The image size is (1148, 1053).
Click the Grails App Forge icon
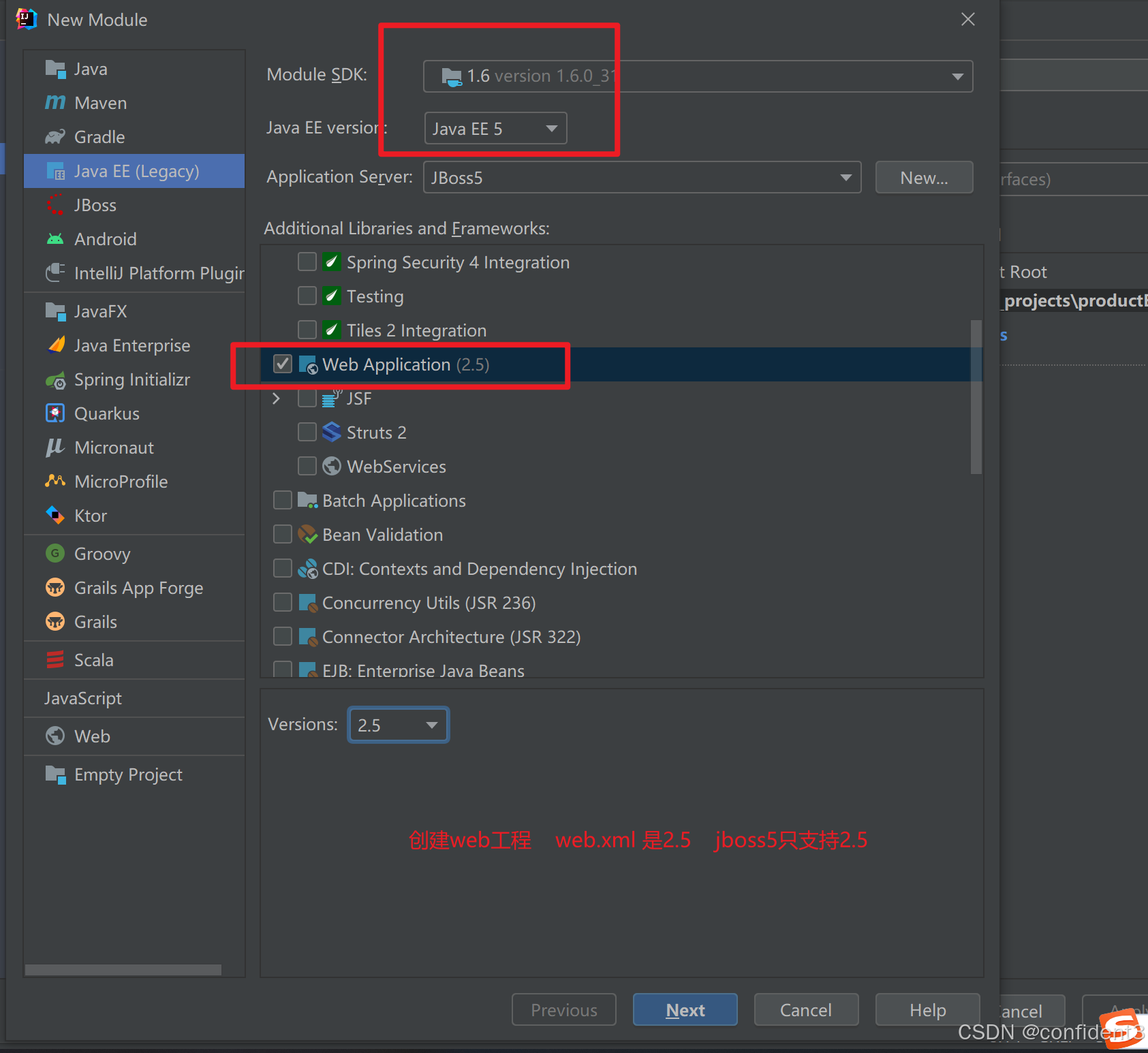point(55,588)
